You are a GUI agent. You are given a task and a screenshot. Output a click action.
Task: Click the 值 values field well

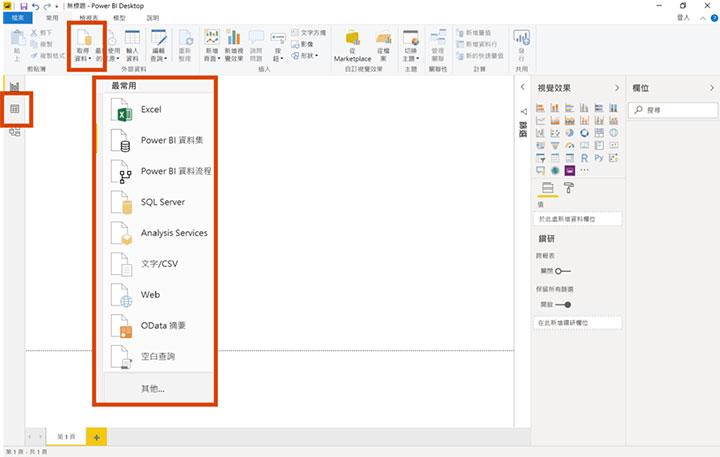pyautogui.click(x=578, y=219)
